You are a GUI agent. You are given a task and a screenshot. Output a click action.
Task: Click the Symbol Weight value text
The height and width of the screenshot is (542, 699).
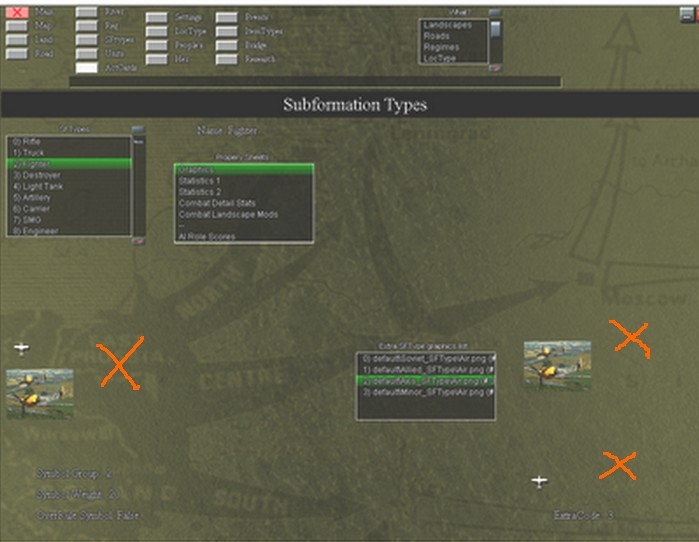point(78,494)
